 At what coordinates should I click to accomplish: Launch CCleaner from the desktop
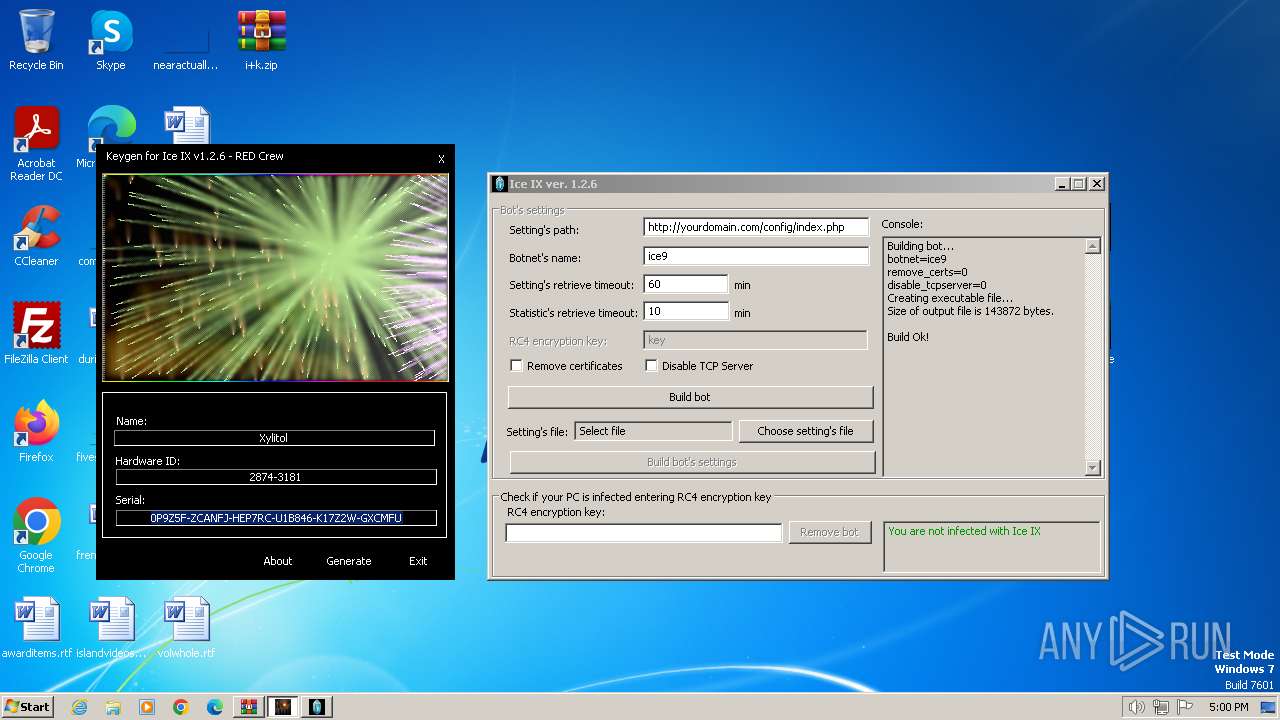[x=36, y=236]
